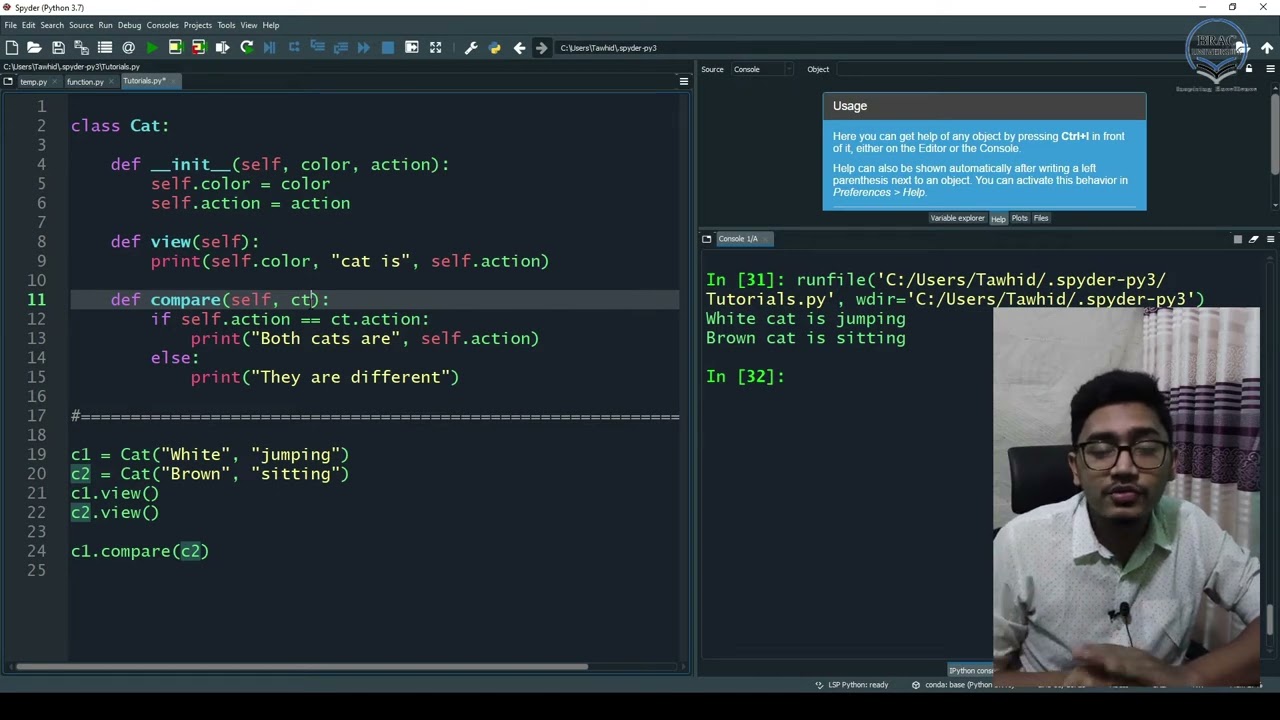Viewport: 1280px width, 720px height.
Task: Open the Edit menu
Action: [28, 25]
